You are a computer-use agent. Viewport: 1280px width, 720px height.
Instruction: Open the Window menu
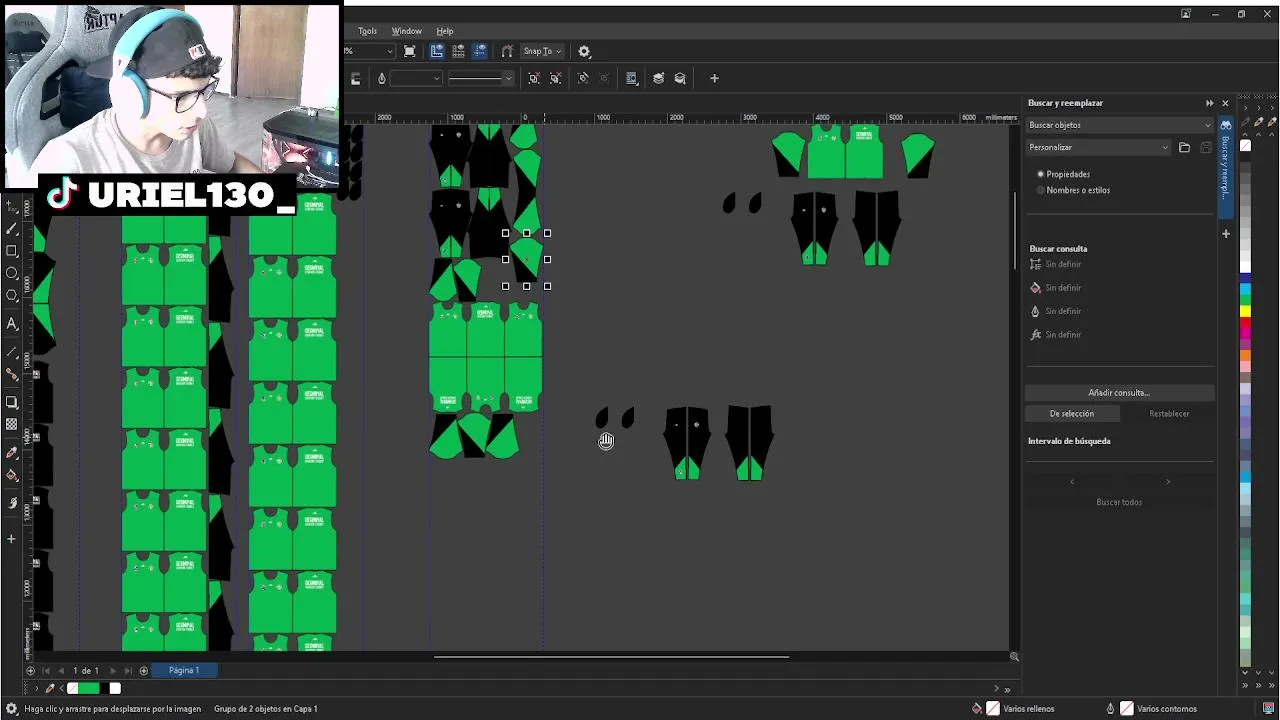406,31
